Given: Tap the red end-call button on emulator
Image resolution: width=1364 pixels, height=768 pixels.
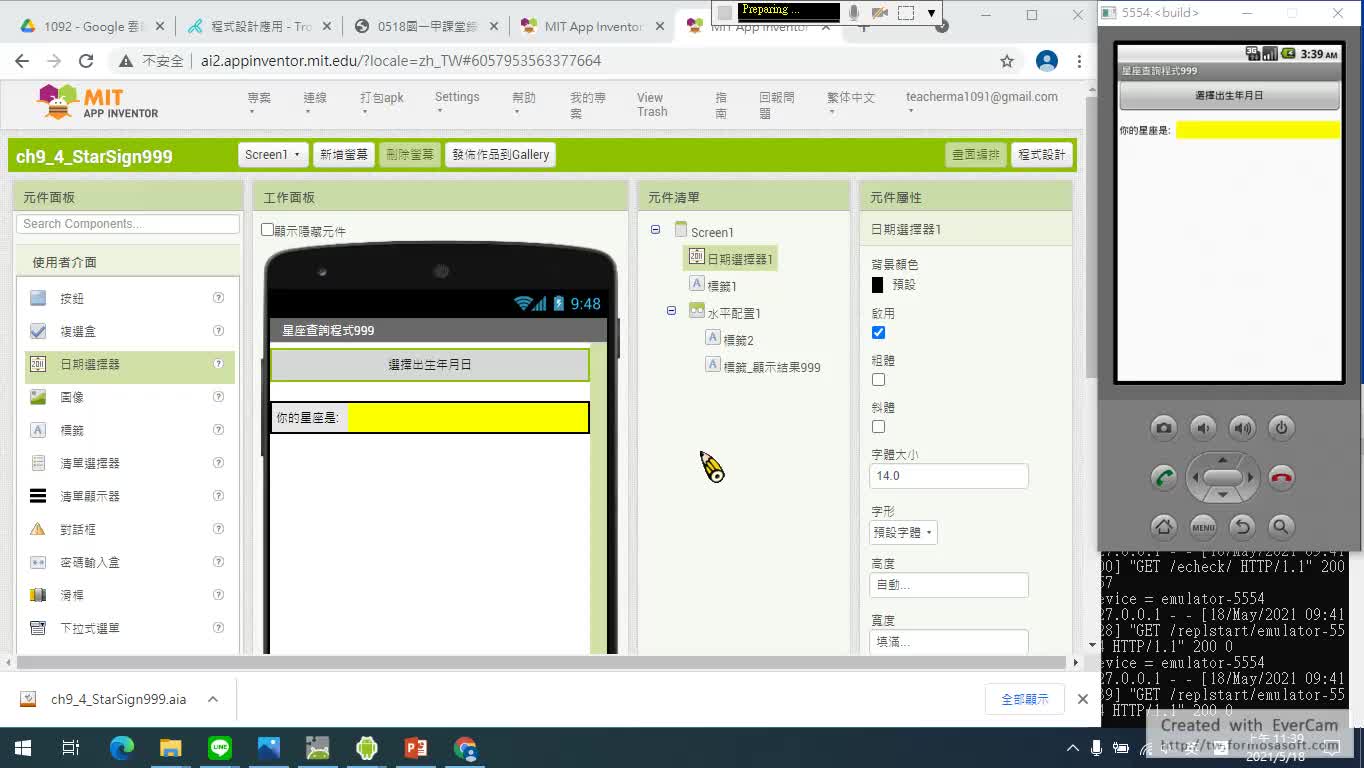Looking at the screenshot, I should (x=1281, y=477).
